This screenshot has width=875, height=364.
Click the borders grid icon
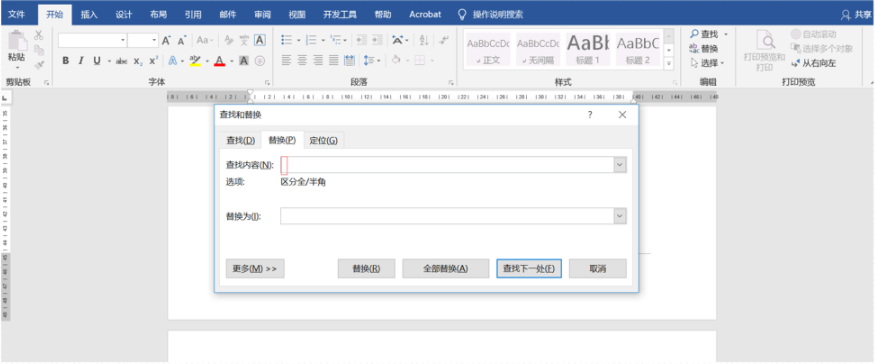[420, 60]
